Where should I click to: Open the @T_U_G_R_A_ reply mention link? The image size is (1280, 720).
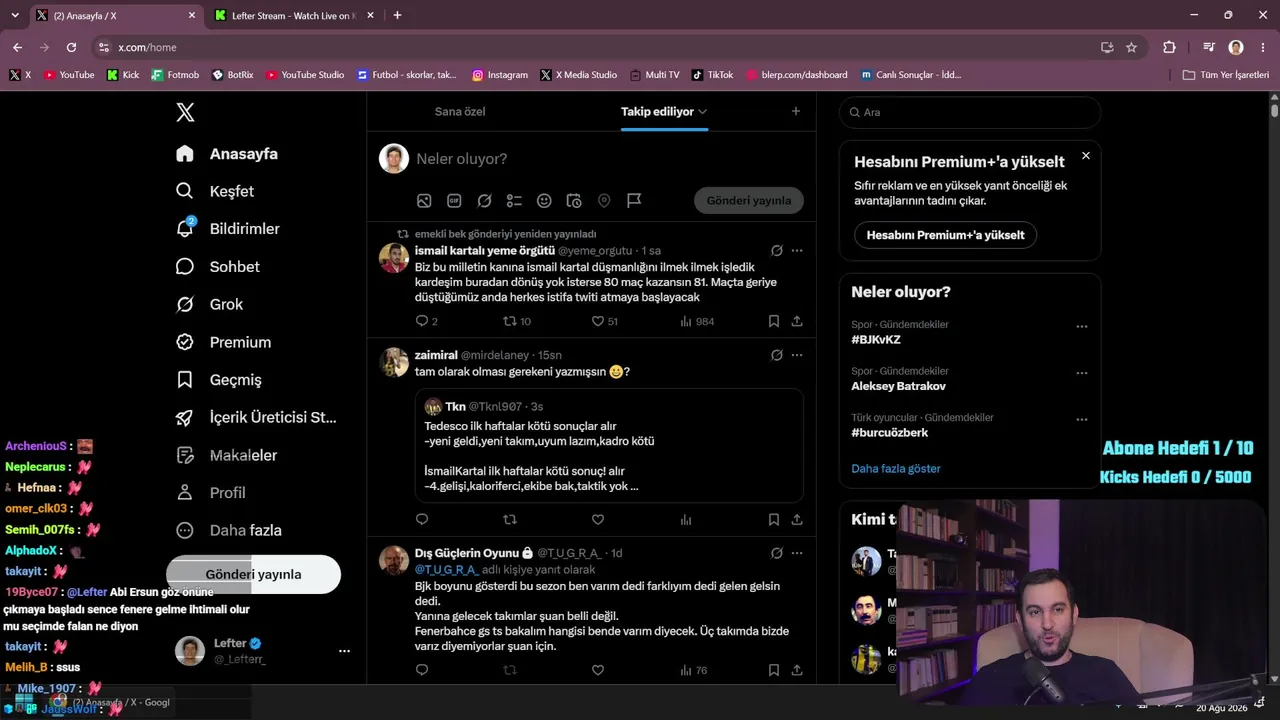[446, 569]
